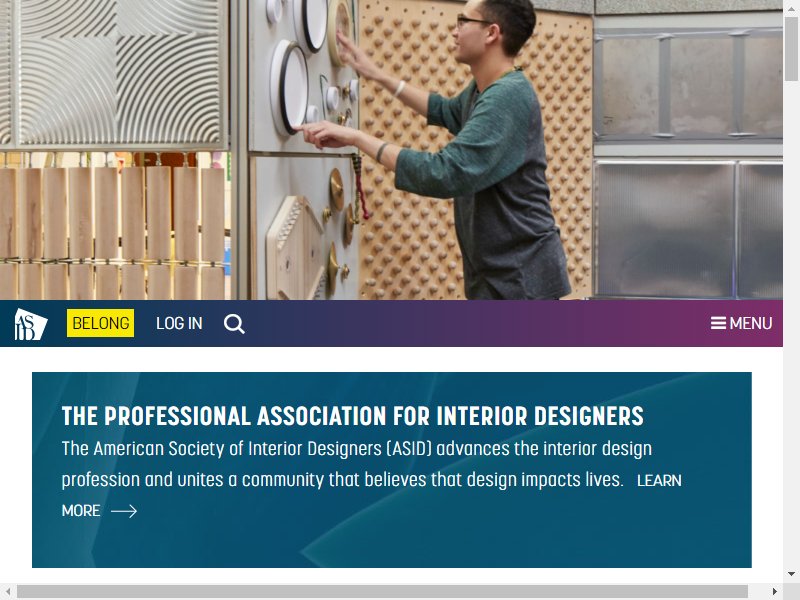Click the LOG IN link
Image resolution: width=800 pixels, height=600 pixels.
click(x=179, y=323)
